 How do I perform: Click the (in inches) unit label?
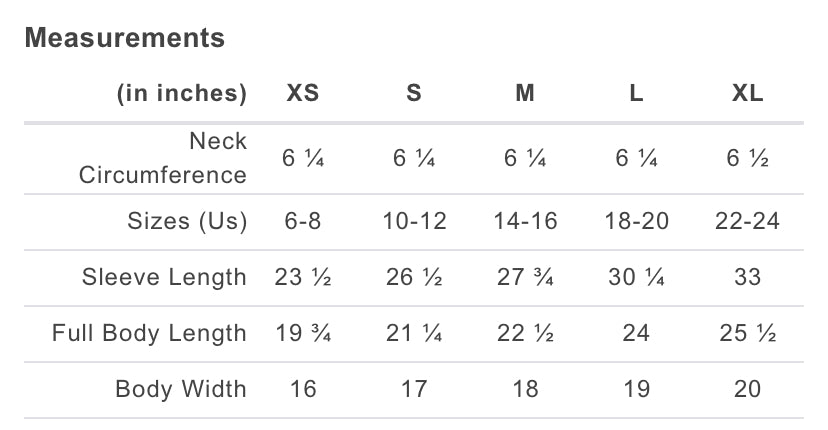pos(182,94)
